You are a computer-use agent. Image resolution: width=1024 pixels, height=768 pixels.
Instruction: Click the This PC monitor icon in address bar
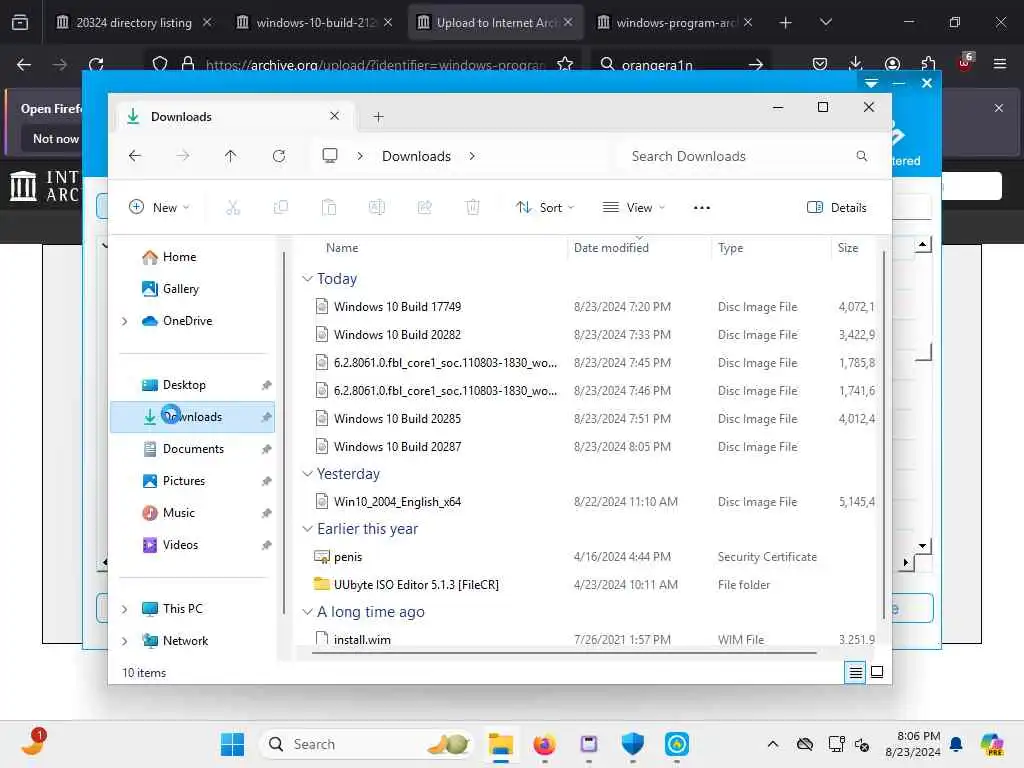(330, 155)
